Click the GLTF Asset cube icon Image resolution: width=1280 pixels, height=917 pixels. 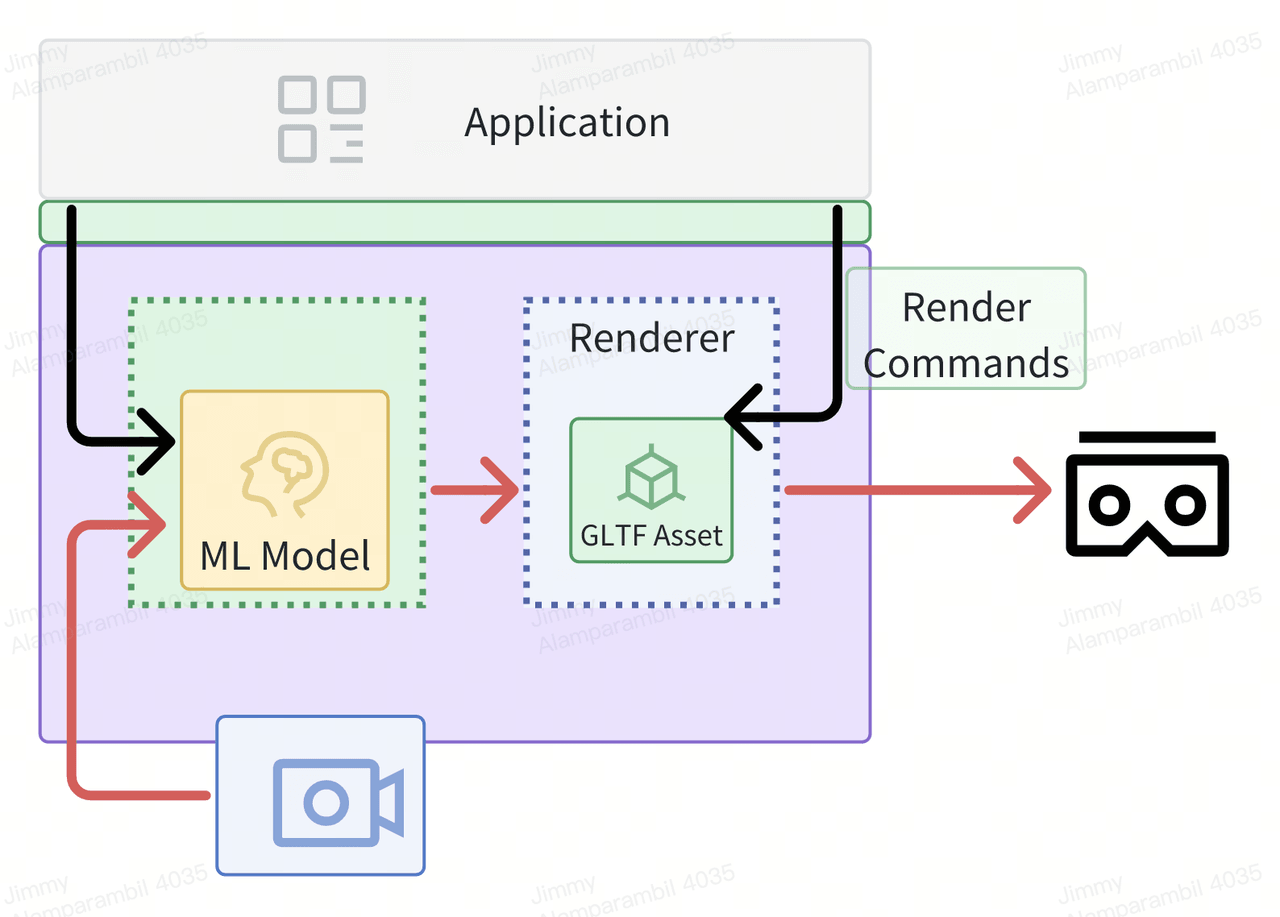click(651, 475)
